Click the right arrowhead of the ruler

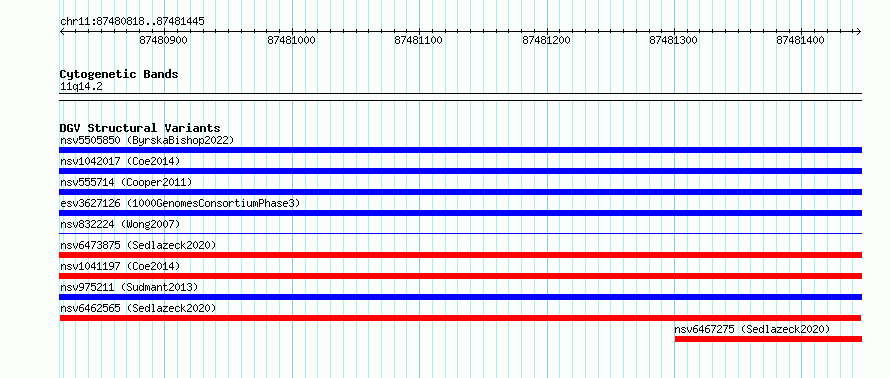[859, 31]
